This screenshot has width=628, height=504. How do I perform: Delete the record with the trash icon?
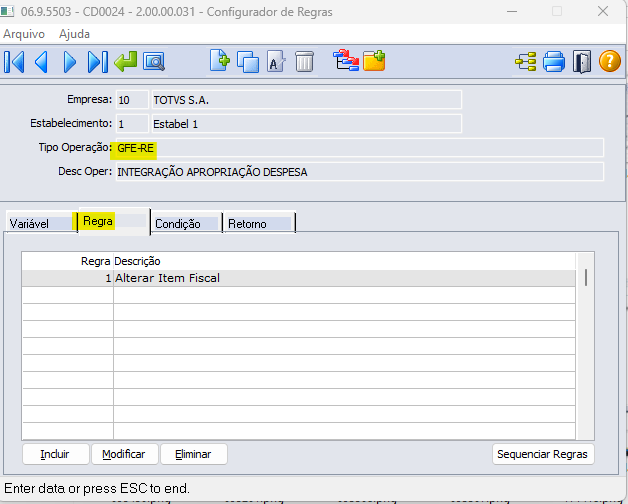pos(304,62)
